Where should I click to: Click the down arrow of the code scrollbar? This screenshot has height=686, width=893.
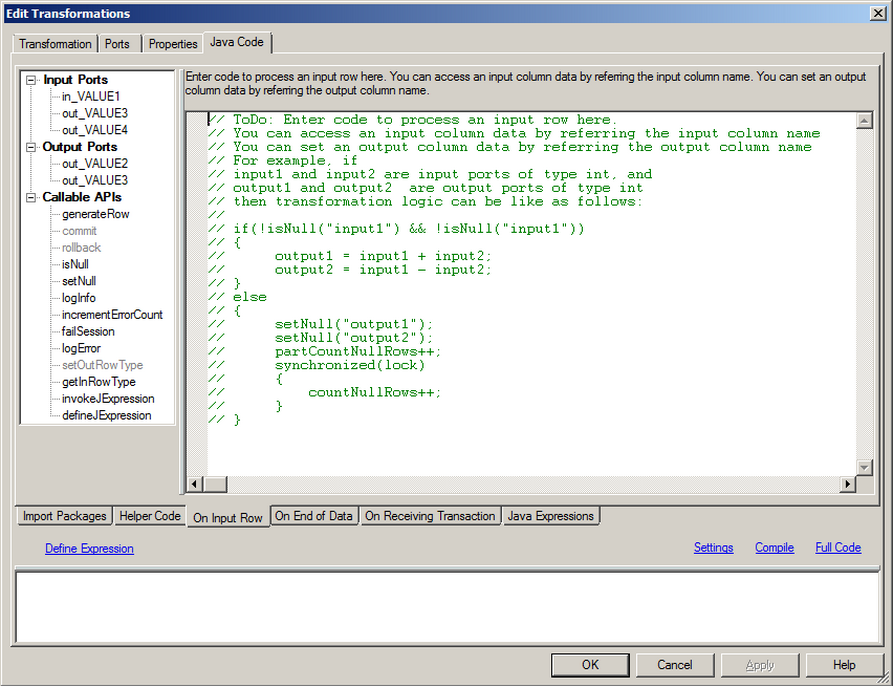[864, 467]
